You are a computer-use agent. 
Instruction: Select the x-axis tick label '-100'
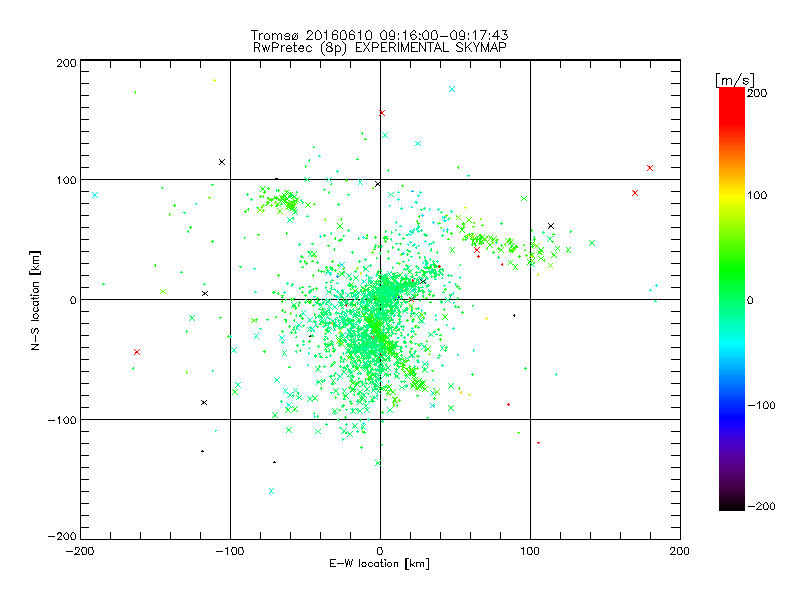click(x=230, y=551)
